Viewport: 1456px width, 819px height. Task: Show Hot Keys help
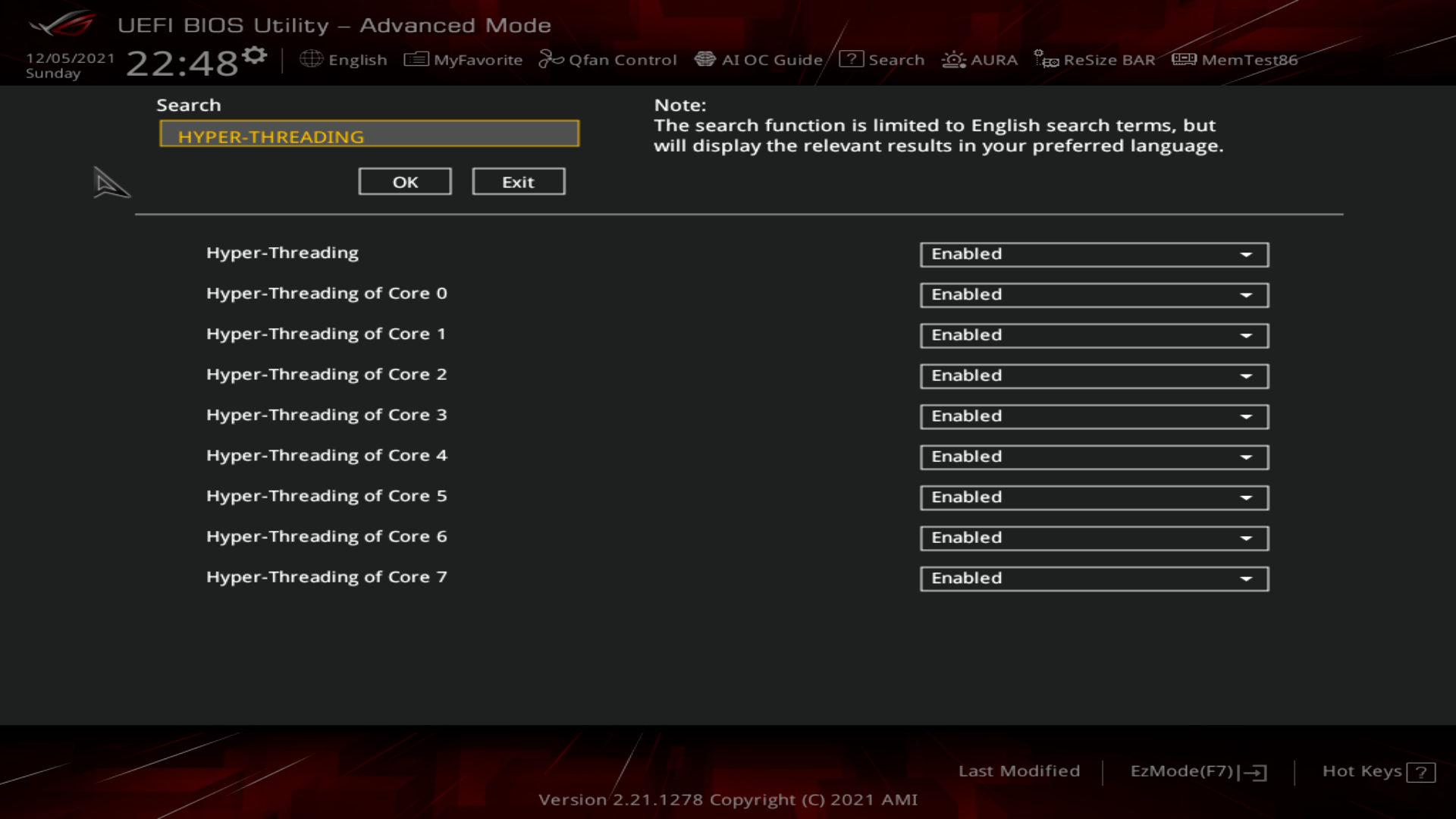pos(1377,771)
